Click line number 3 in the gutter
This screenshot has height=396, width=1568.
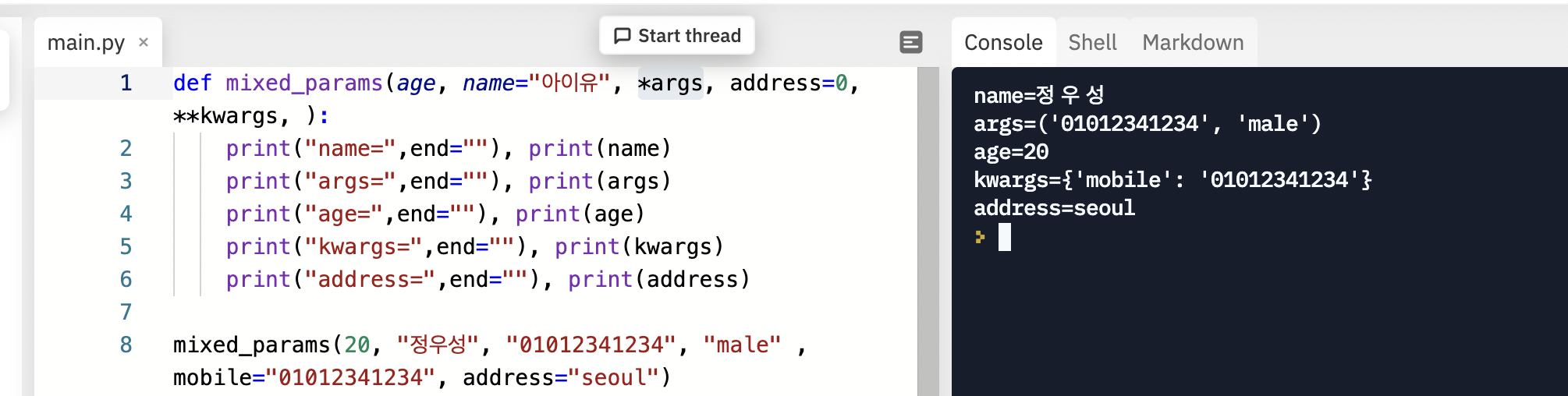pyautogui.click(x=126, y=181)
